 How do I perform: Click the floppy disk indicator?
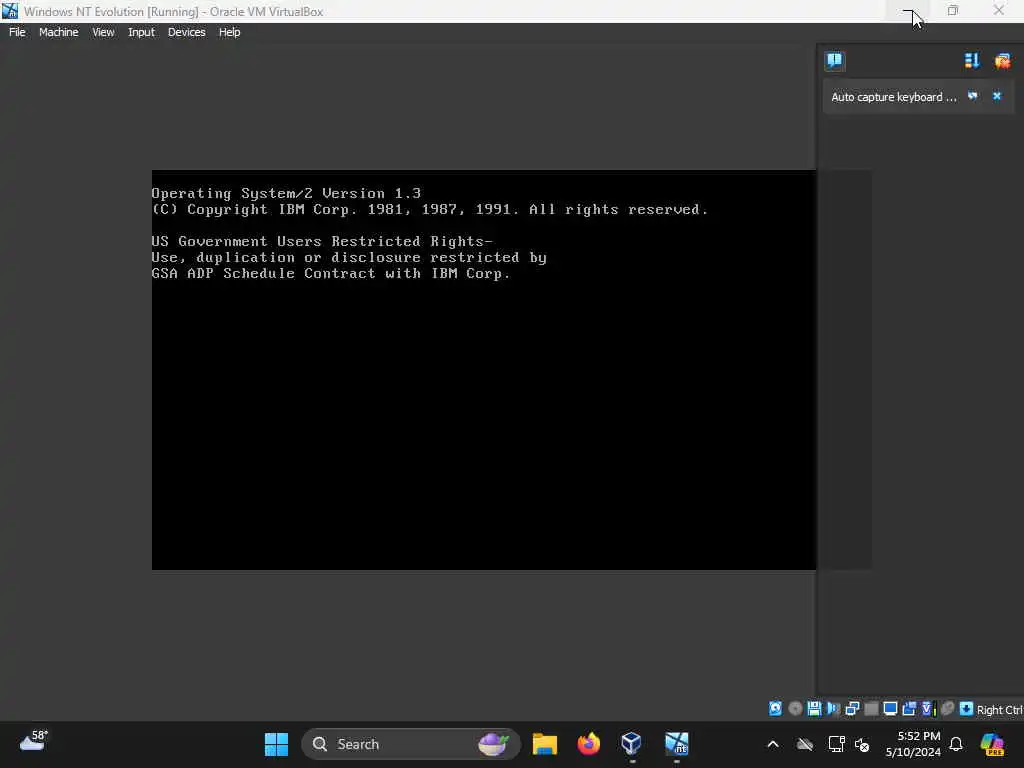[x=814, y=709]
